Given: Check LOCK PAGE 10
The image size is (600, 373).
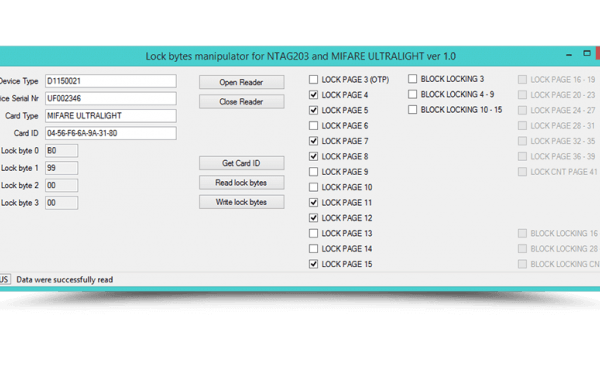Looking at the screenshot, I should (313, 187).
